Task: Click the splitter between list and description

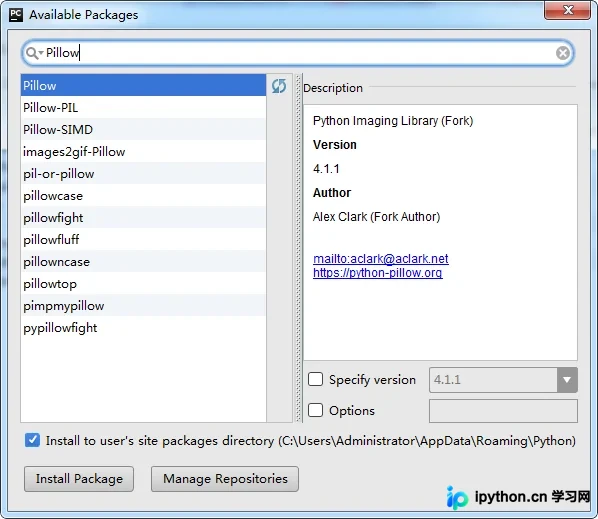Action: point(298,248)
